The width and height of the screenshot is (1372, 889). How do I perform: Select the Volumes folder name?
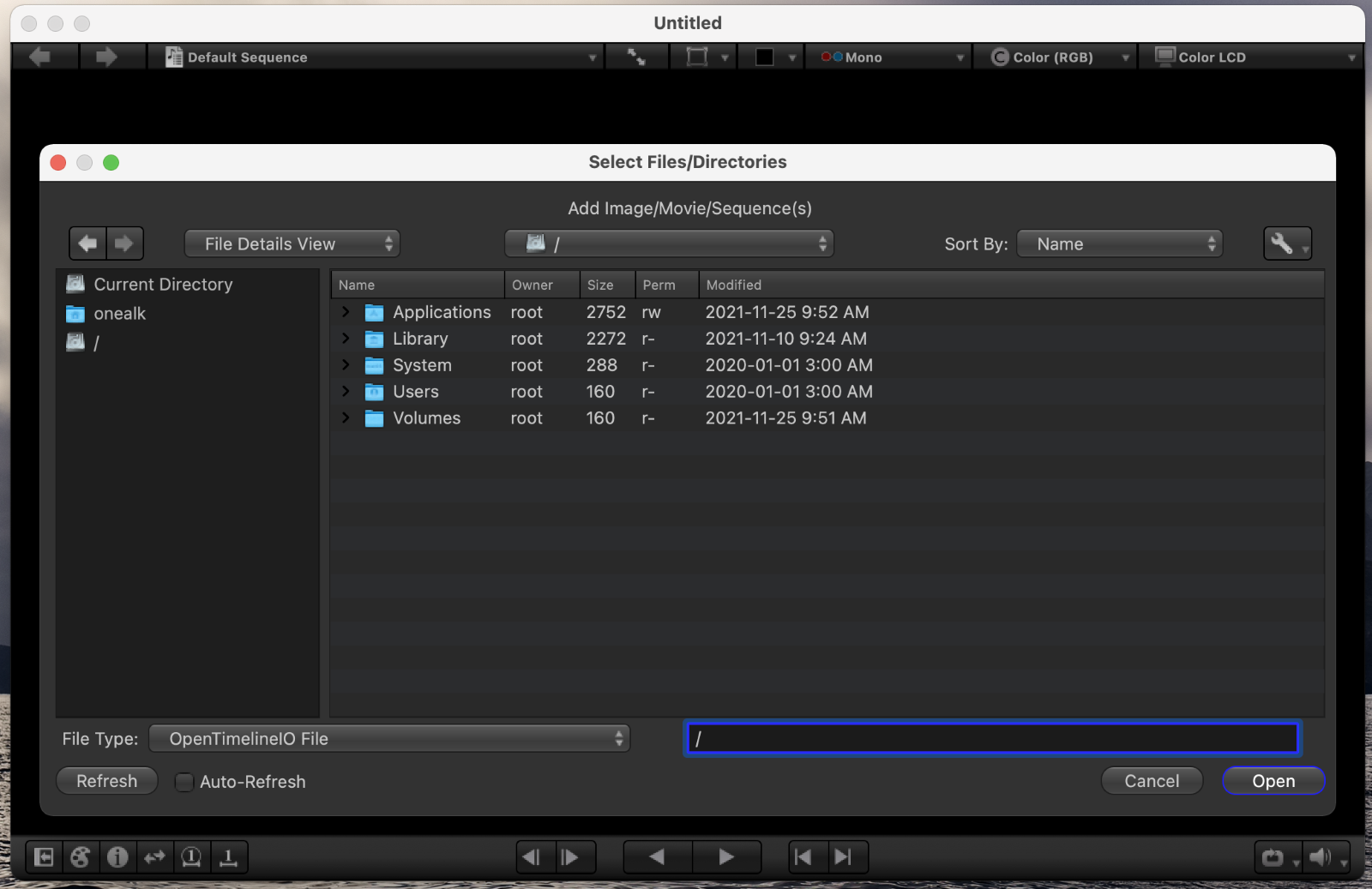click(x=426, y=418)
